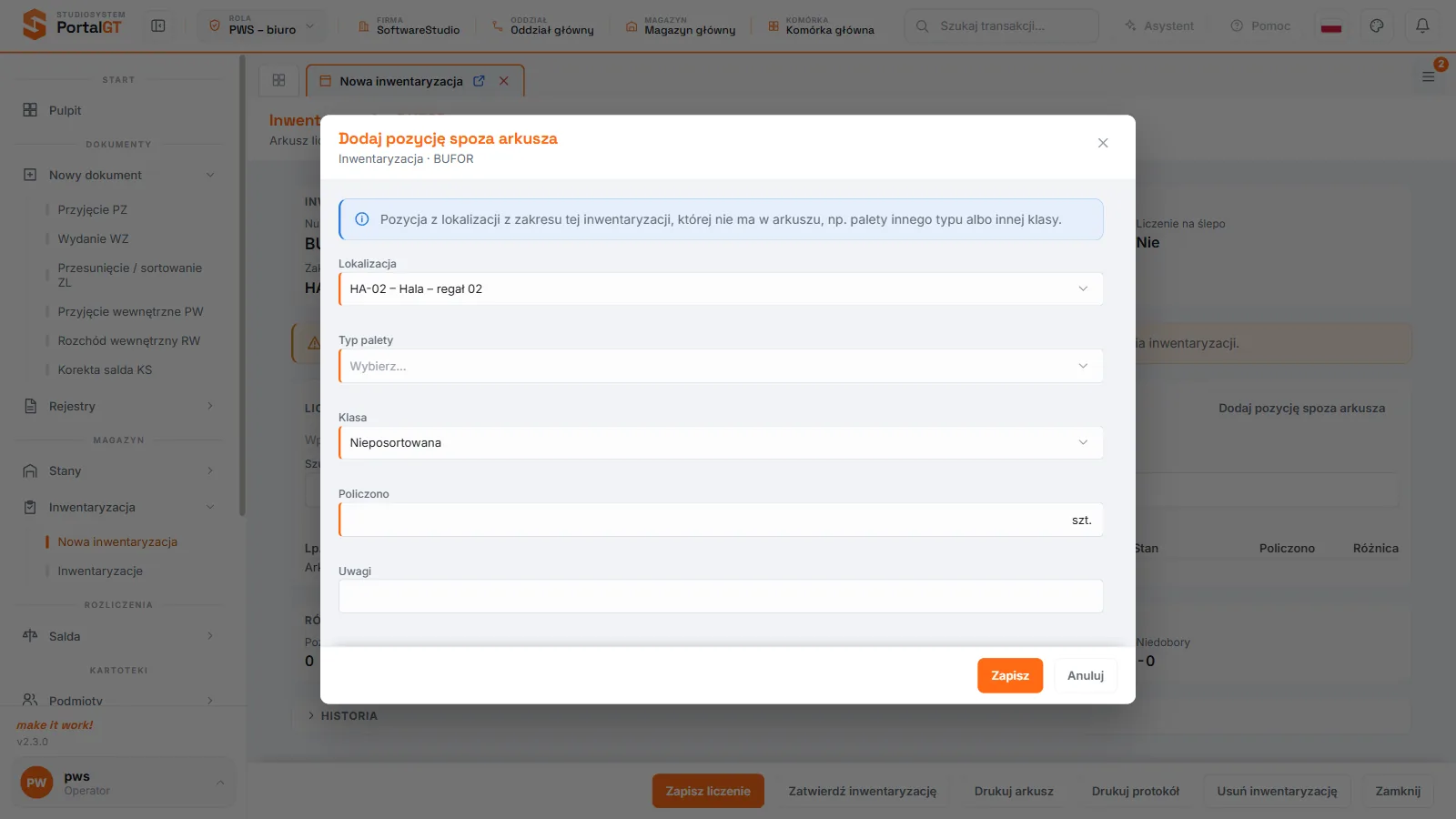The width and height of the screenshot is (1456, 819).
Task: Click the Salda scales icon
Action: point(30,636)
